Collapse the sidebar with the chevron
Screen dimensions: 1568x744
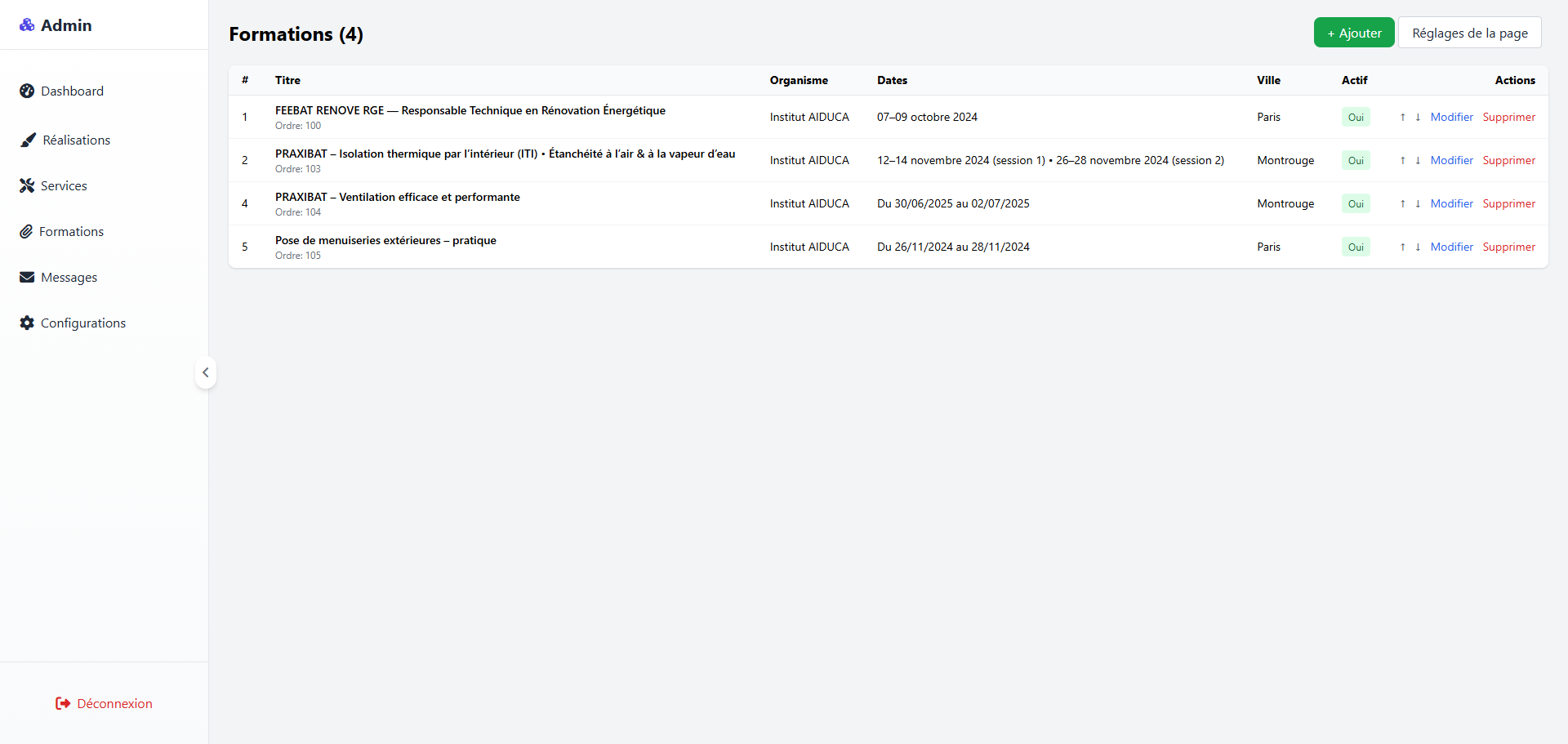pos(206,372)
